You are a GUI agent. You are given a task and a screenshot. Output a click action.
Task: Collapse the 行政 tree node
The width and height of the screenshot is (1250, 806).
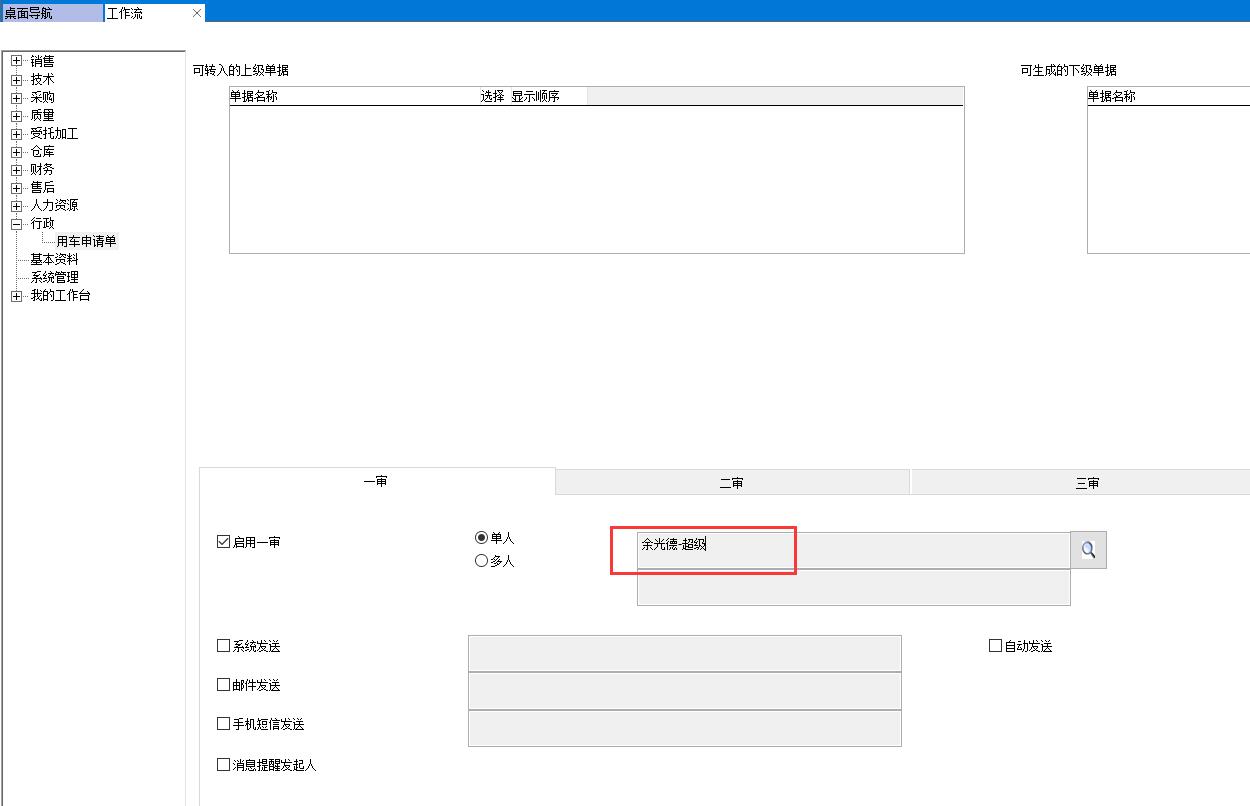coord(17,224)
